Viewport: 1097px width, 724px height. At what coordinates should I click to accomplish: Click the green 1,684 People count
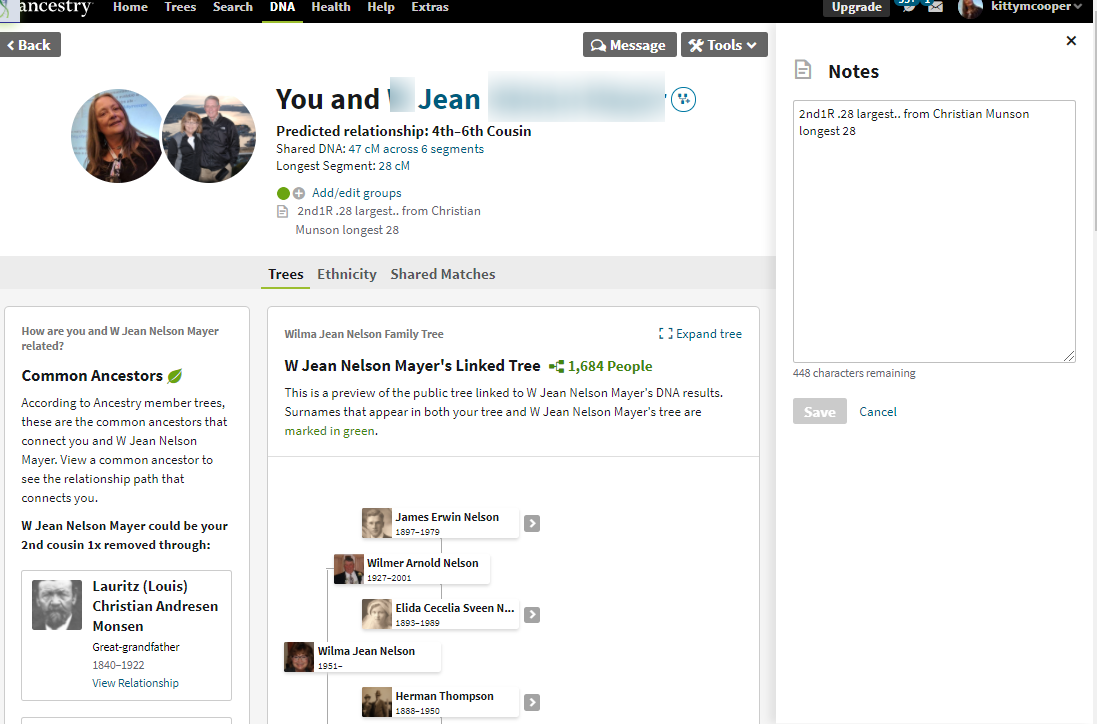[610, 366]
